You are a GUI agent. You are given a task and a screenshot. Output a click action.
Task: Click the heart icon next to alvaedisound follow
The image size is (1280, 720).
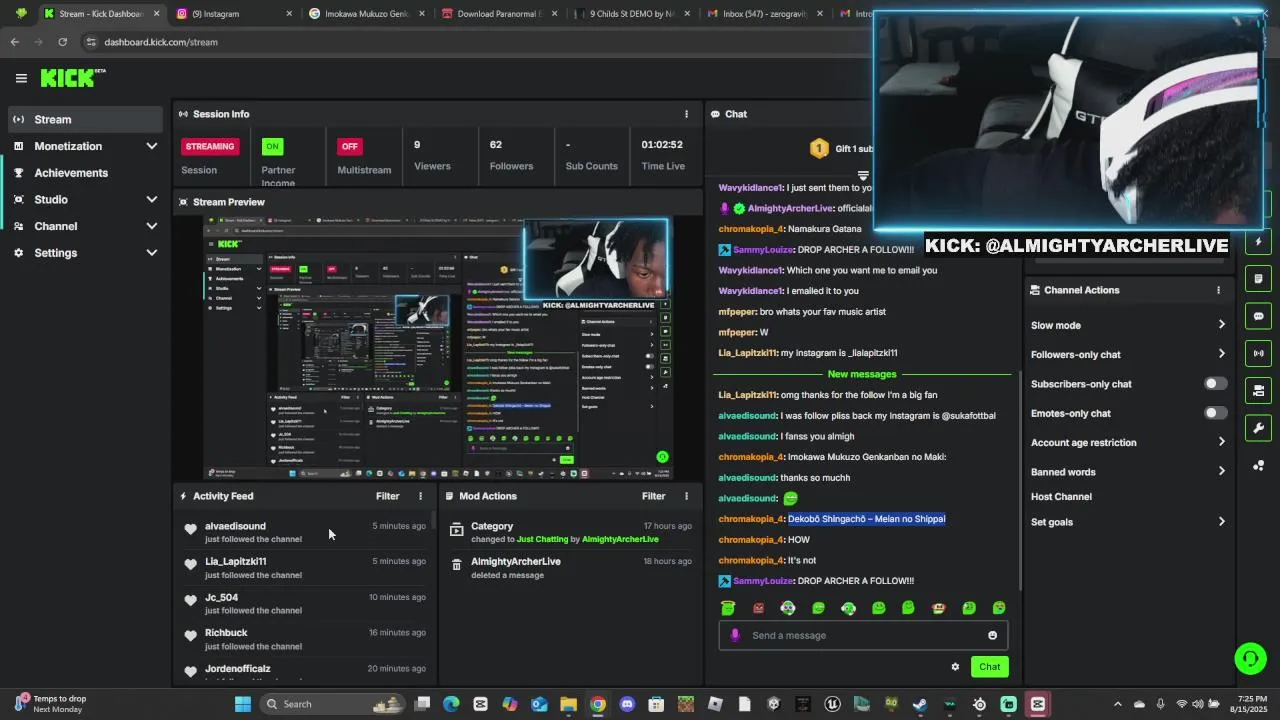click(x=190, y=529)
